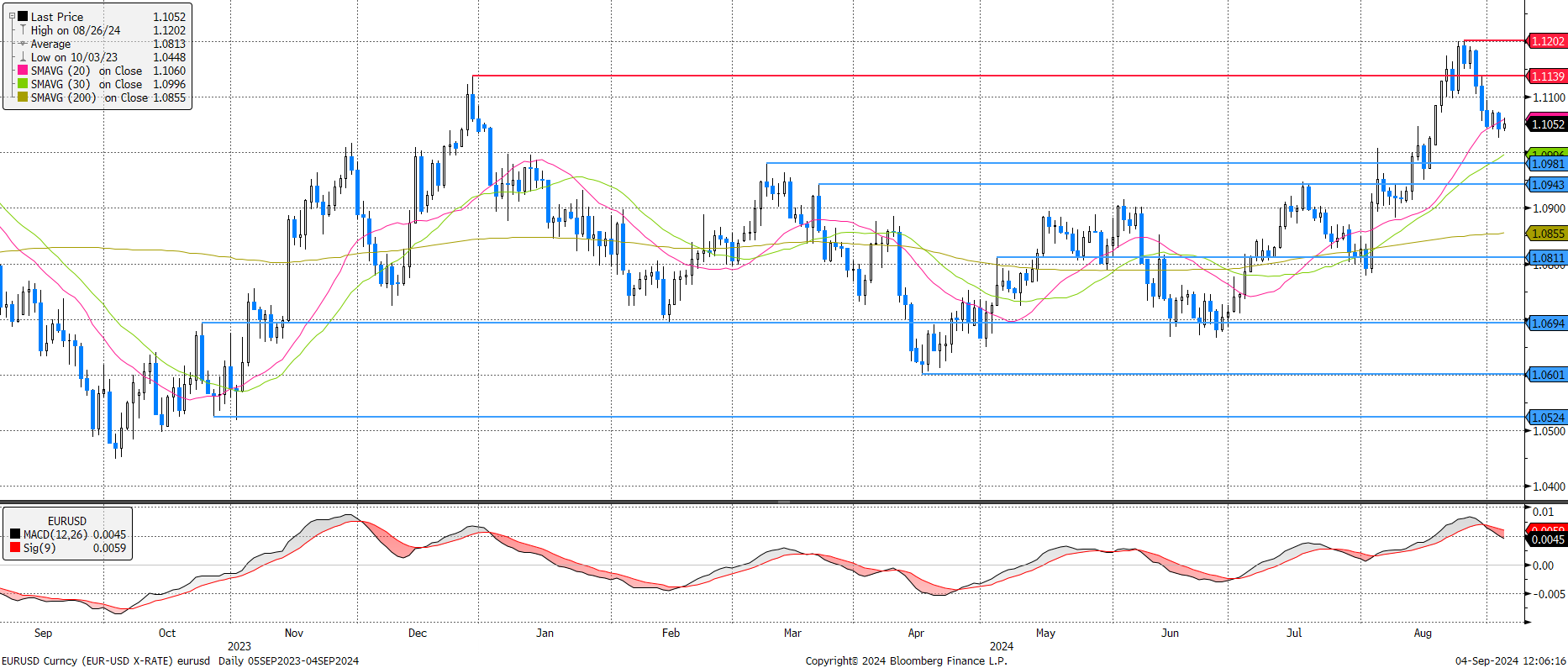Click the green SMAVG (30) color swatch
Viewport: 1568px width, 668px height.
pos(24,84)
